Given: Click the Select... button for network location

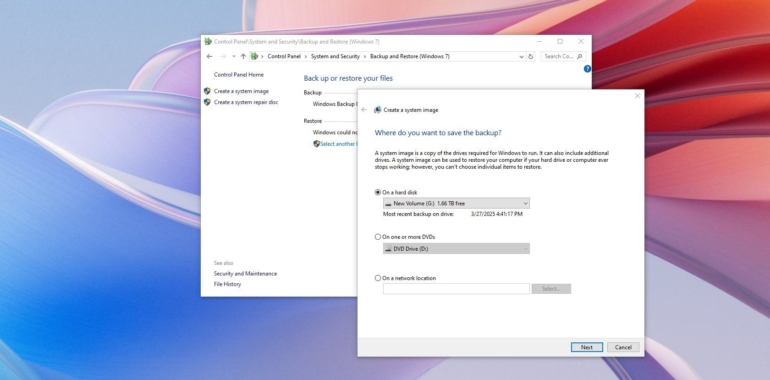Looking at the screenshot, I should point(551,289).
